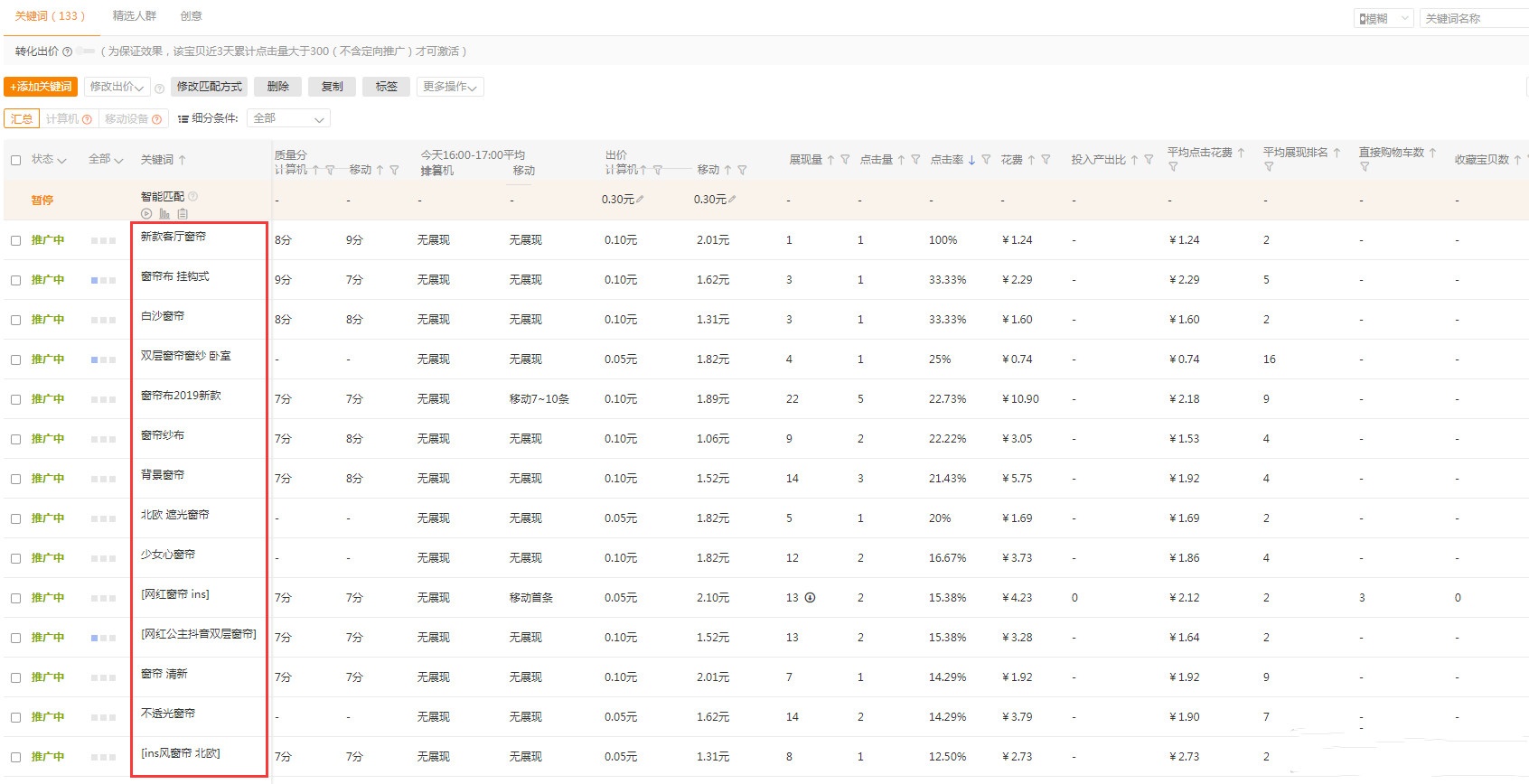
Task: Toggle the select-all checkbox in table header
Action: pyautogui.click(x=15, y=160)
